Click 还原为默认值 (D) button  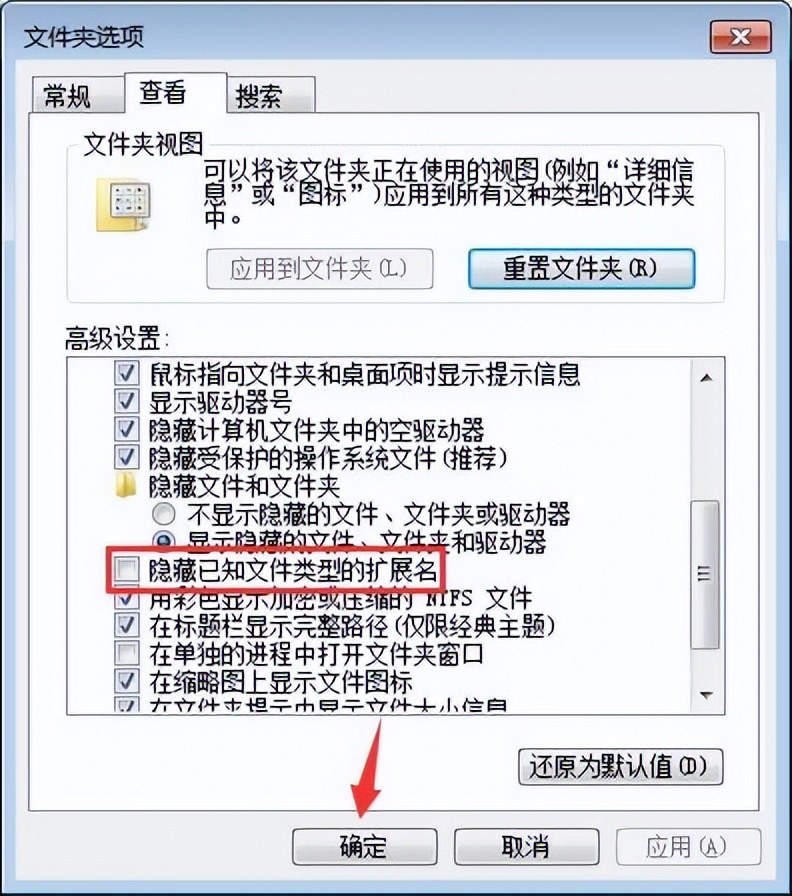tap(621, 766)
